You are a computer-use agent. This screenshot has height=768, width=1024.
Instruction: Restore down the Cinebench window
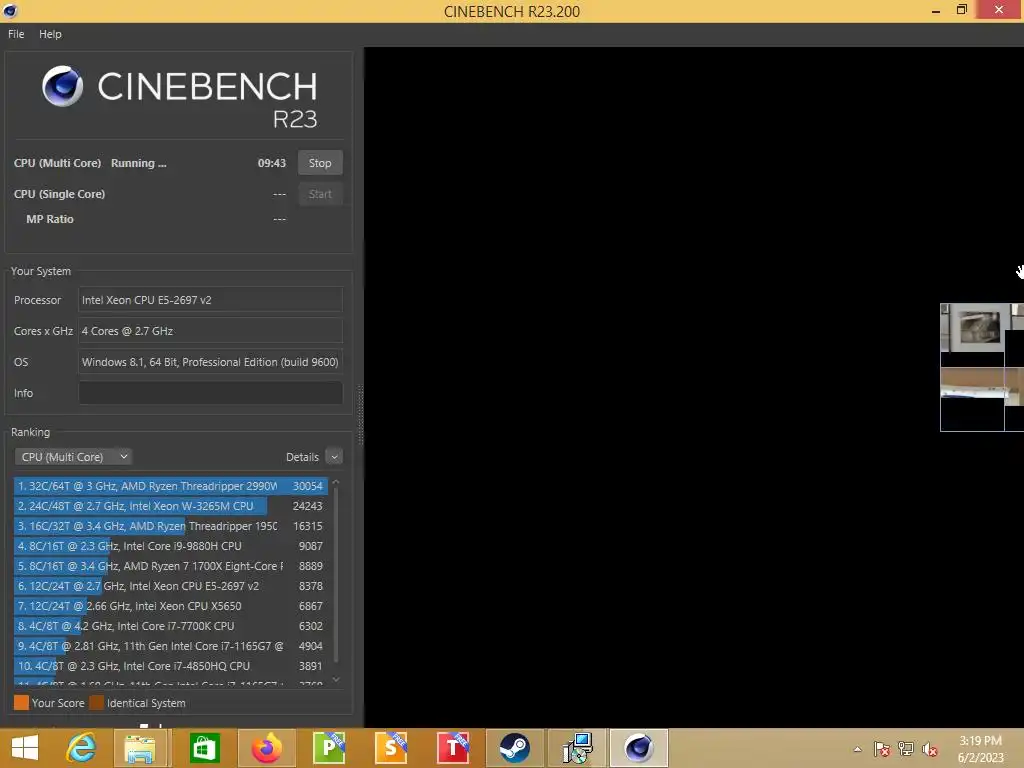(961, 10)
